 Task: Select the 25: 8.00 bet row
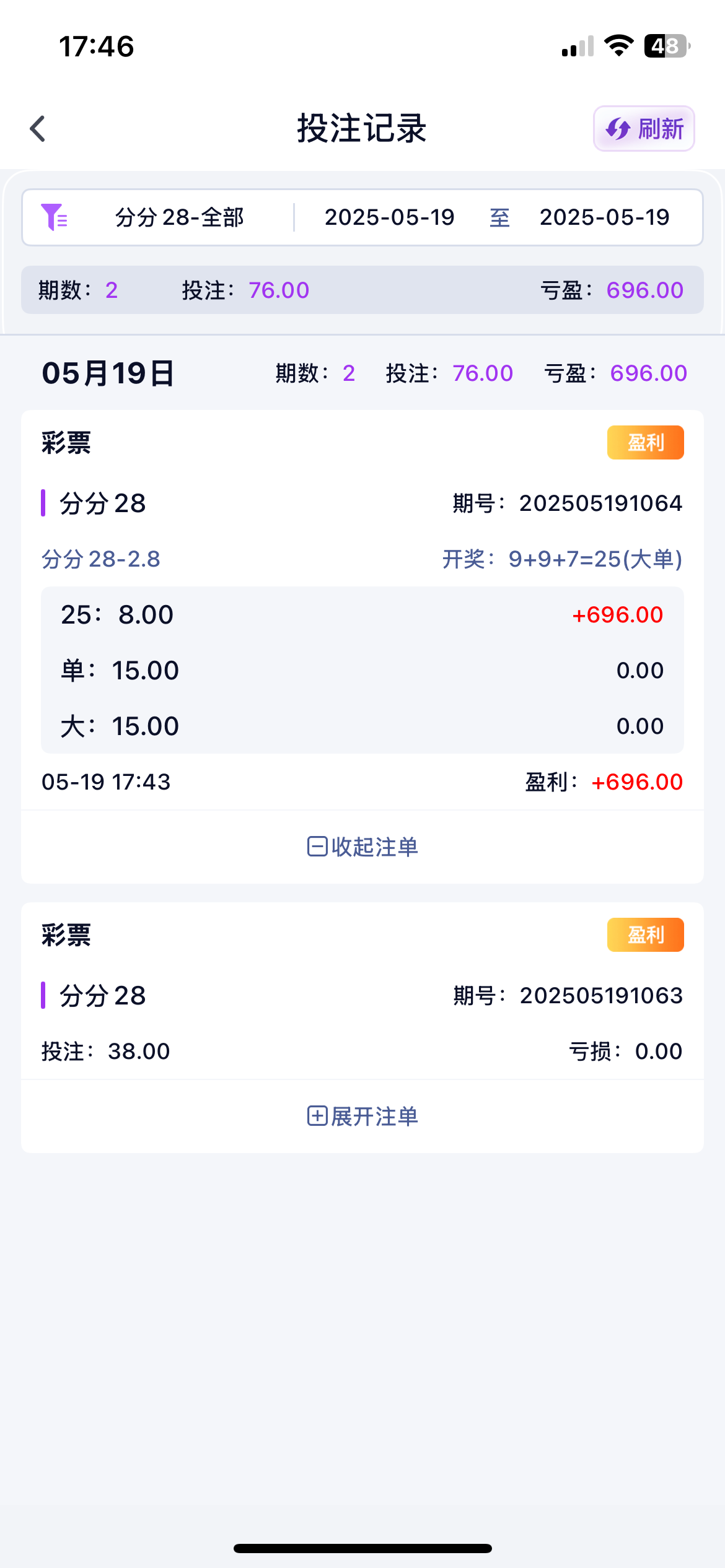362,615
